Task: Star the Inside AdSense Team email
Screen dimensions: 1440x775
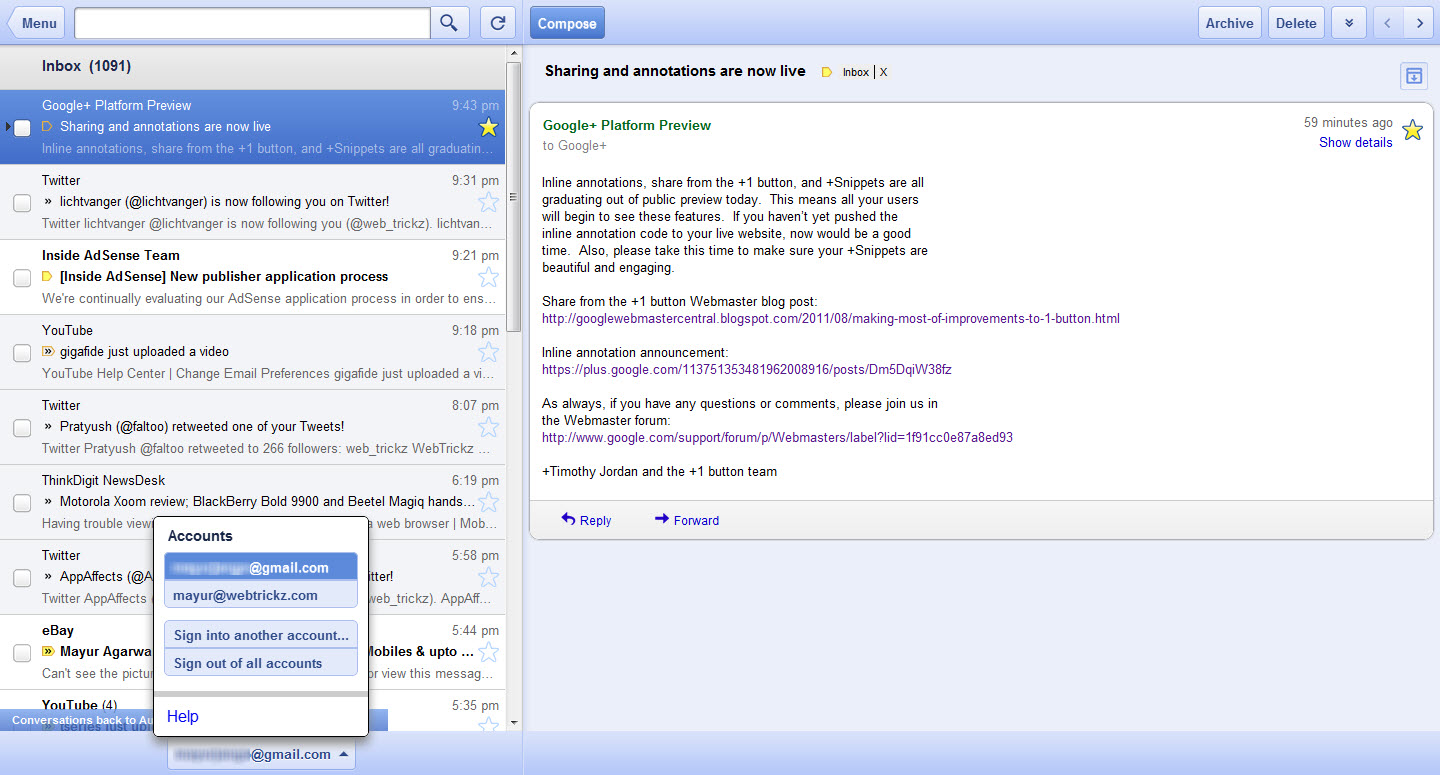Action: tap(488, 277)
